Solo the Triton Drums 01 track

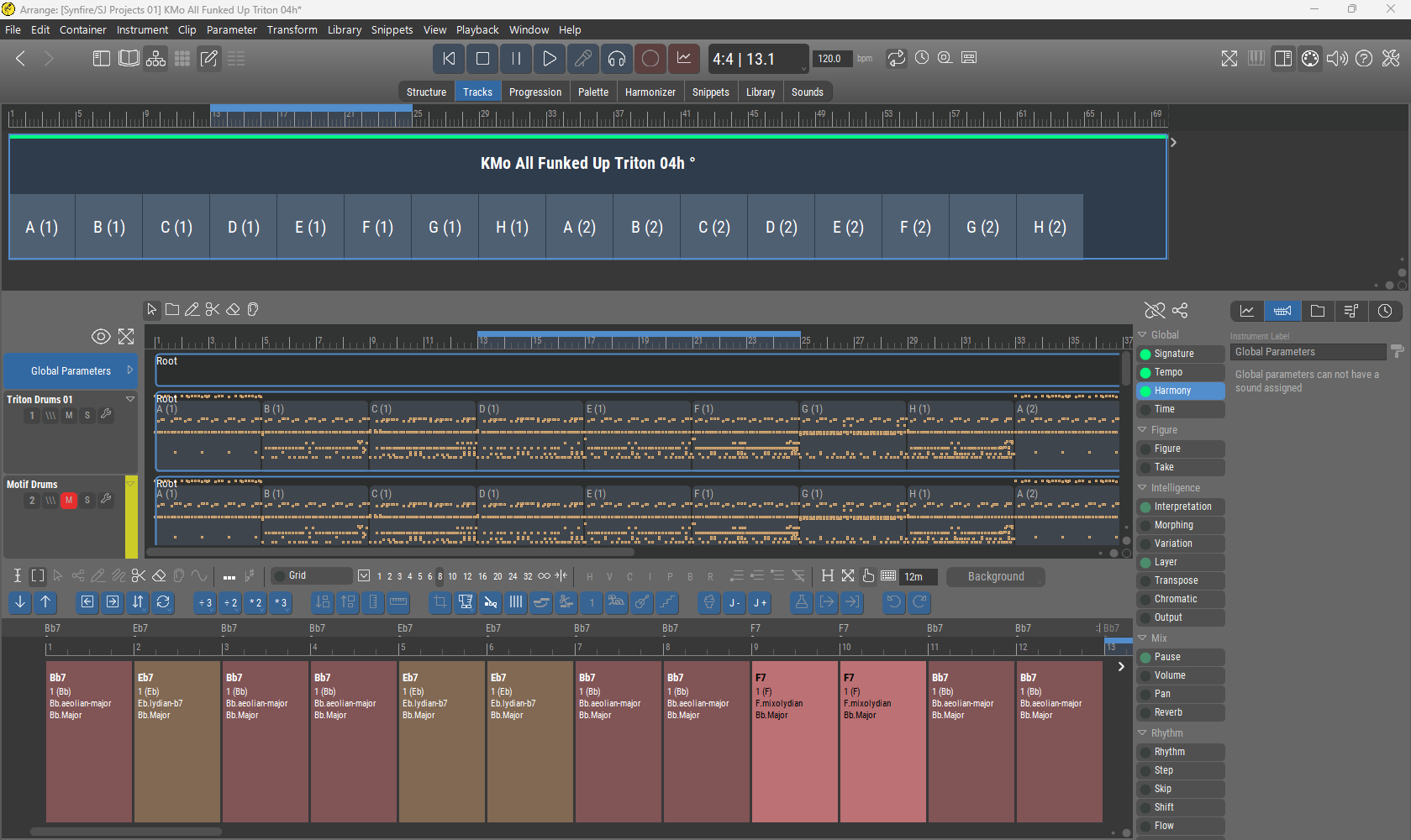[87, 416]
